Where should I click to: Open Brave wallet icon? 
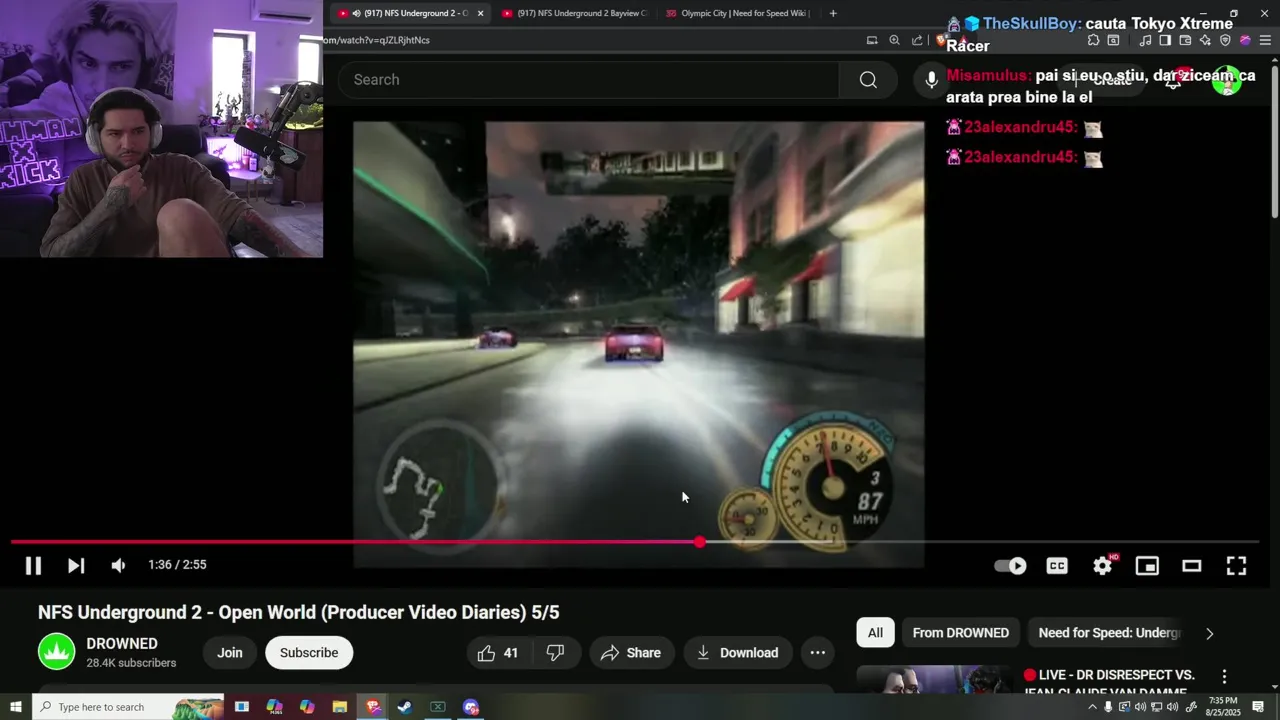coord(1185,41)
